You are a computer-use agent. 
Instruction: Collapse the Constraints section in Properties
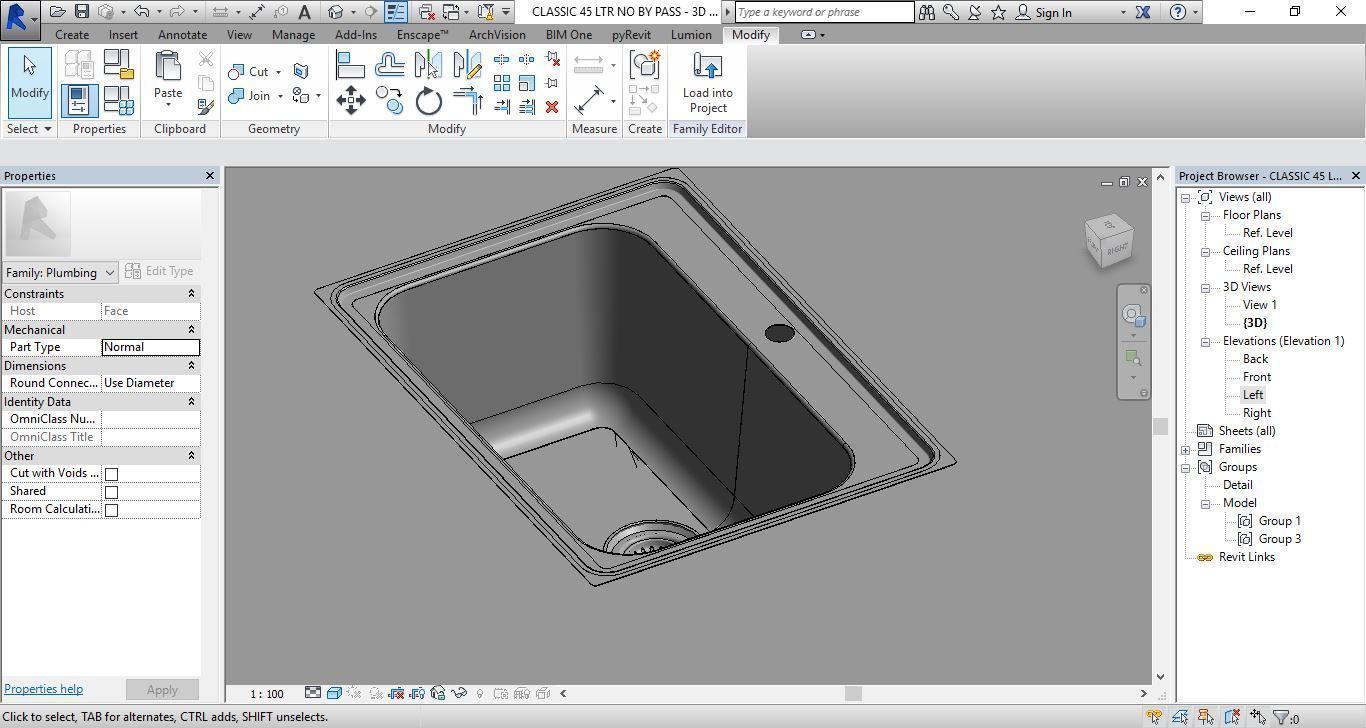click(191, 294)
